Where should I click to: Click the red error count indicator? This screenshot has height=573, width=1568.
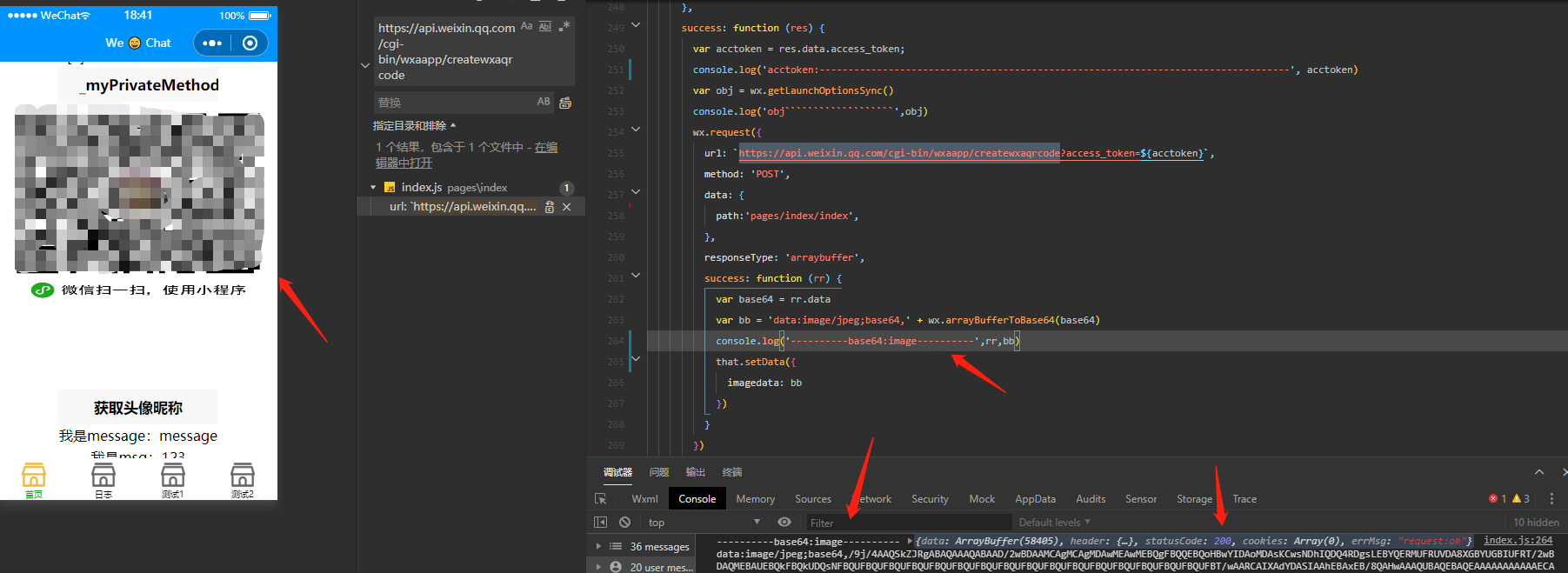(1498, 499)
